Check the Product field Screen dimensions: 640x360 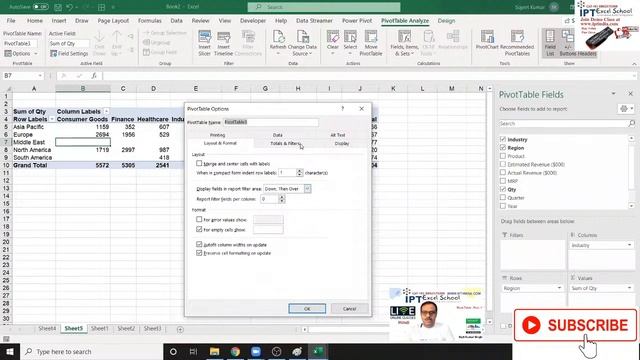503,156
